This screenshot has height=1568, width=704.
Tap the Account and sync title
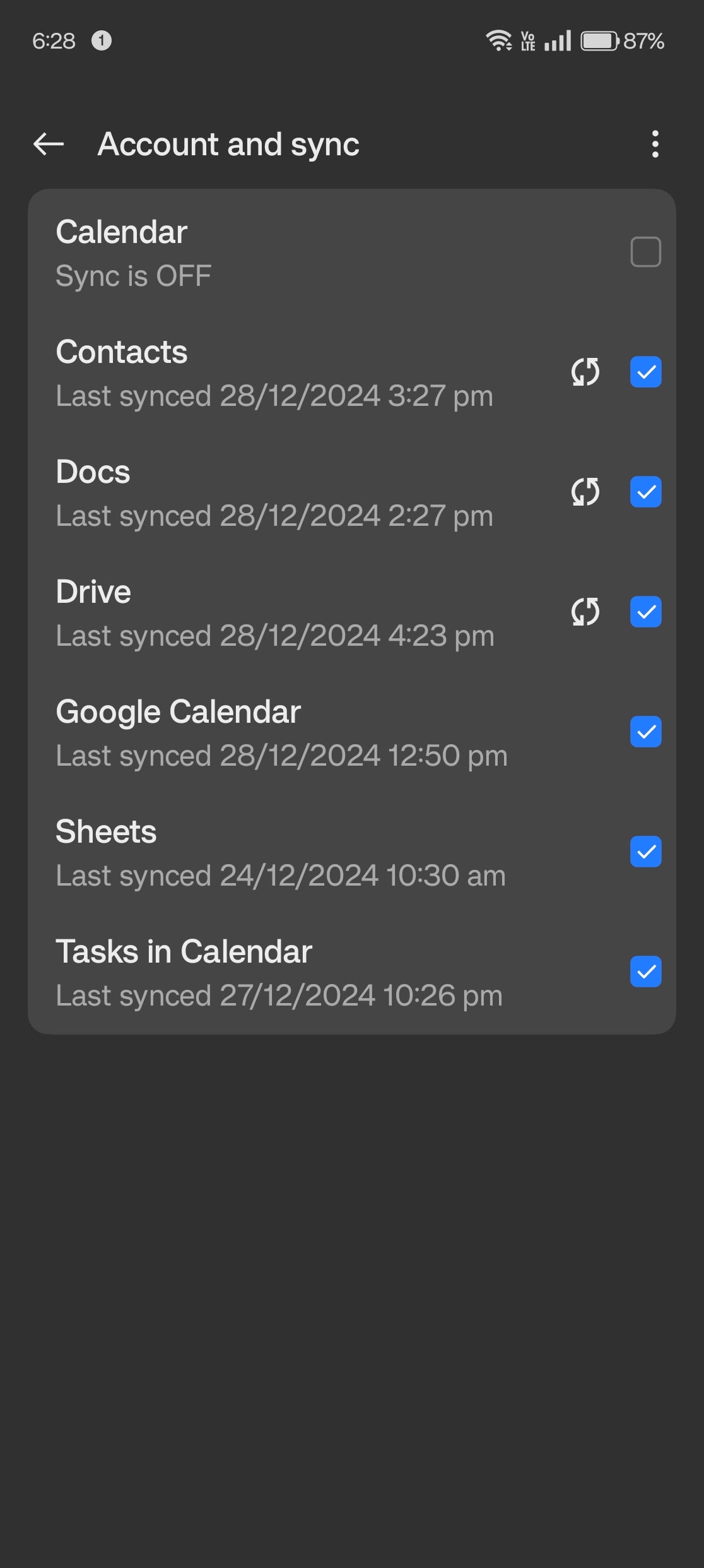pos(228,144)
